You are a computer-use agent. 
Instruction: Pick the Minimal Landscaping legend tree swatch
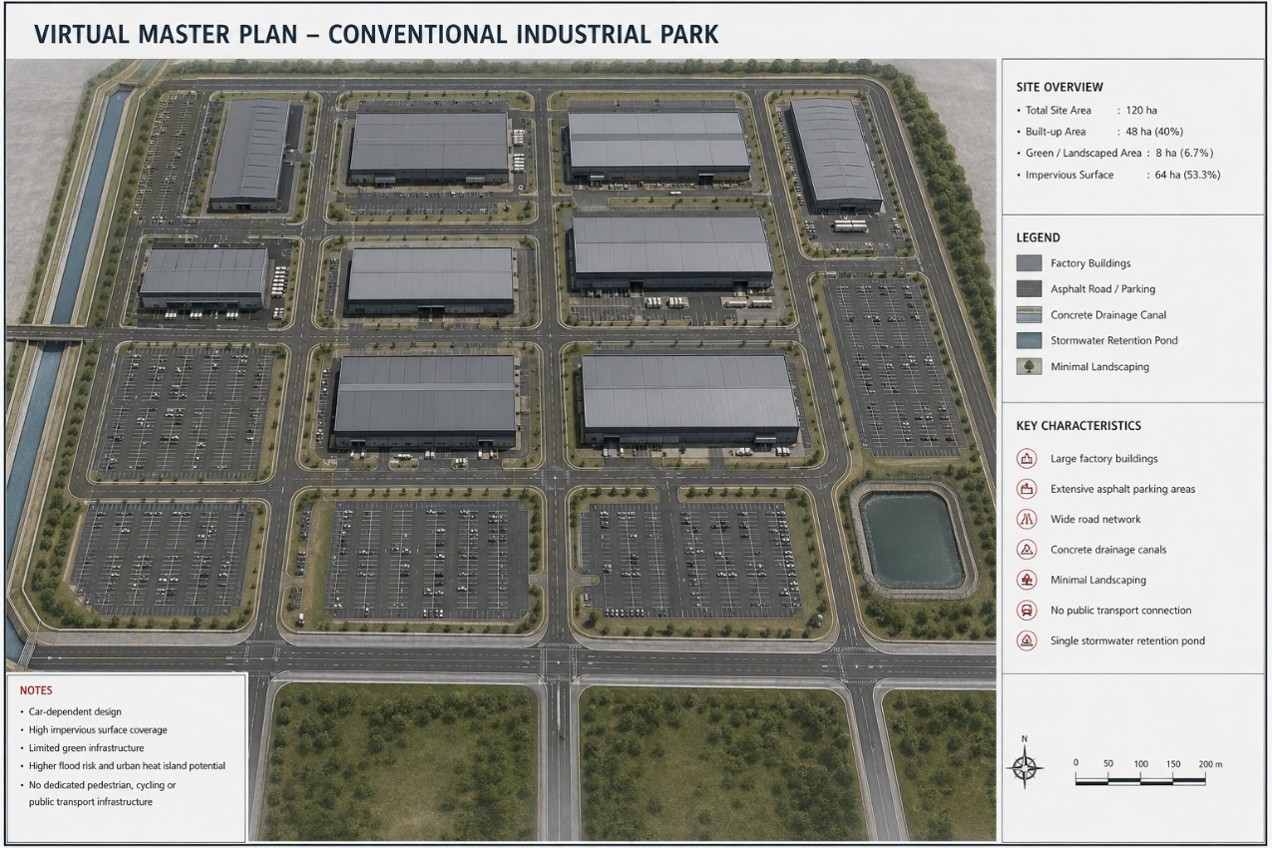(1028, 366)
